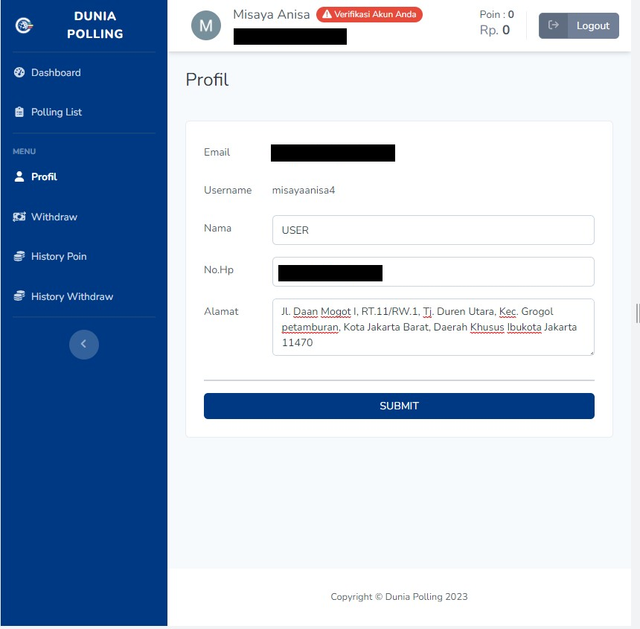
Task: Click the No.Hp input field
Action: [433, 271]
